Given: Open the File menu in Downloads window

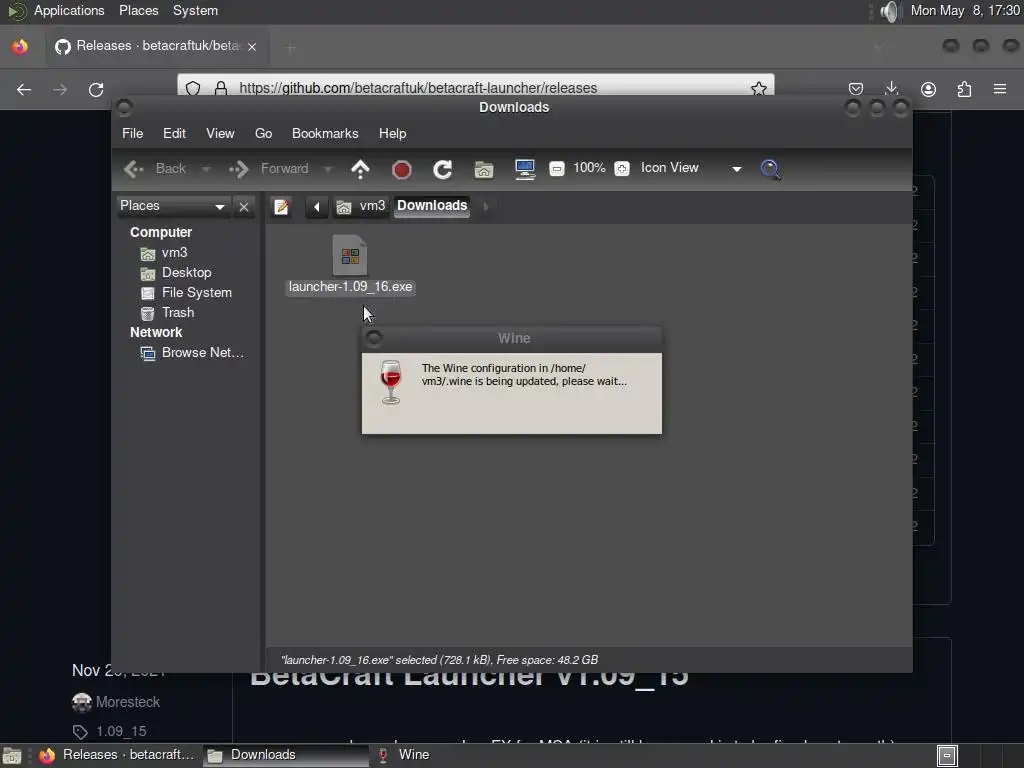Looking at the screenshot, I should [x=132, y=133].
